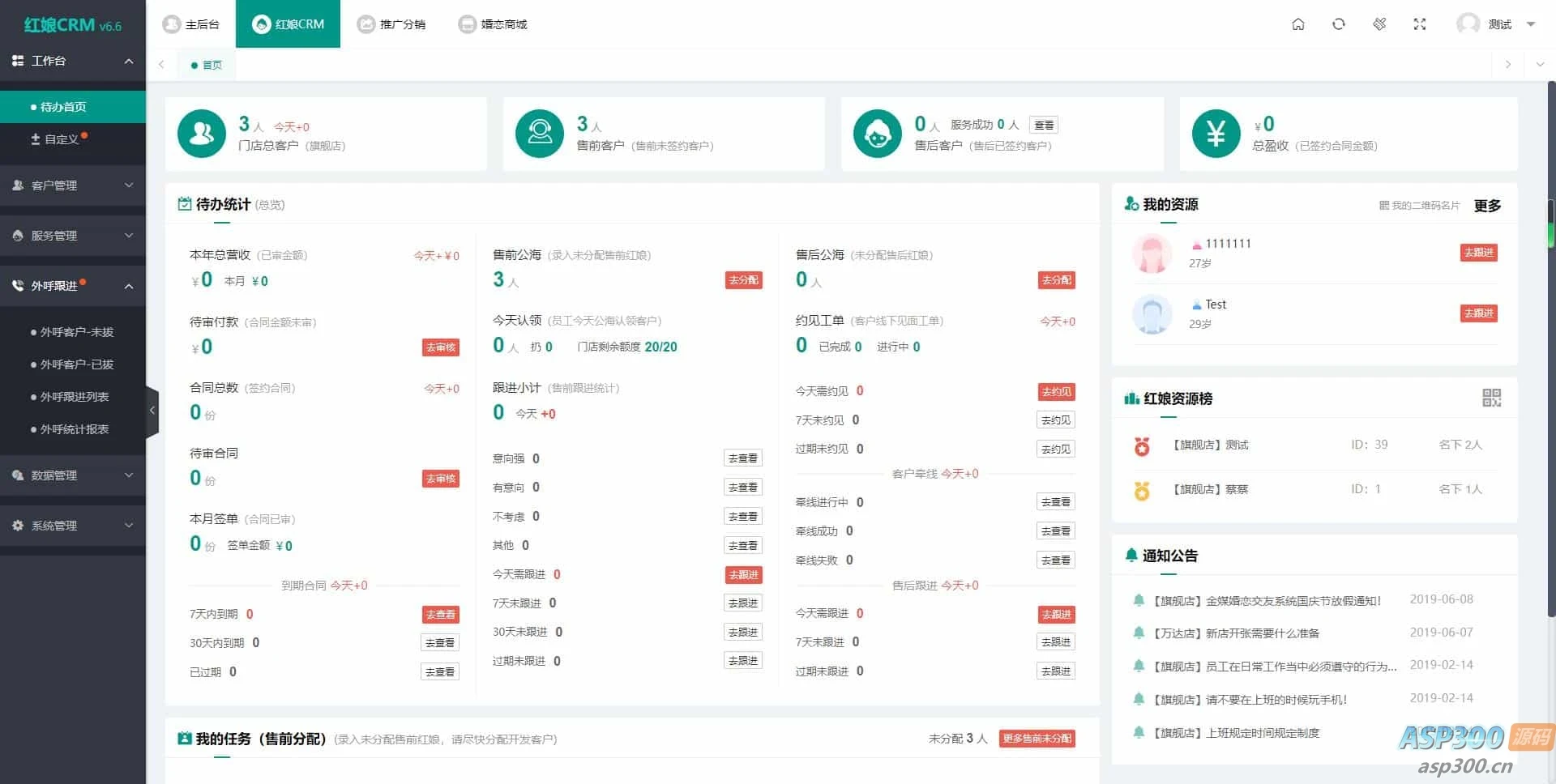
Task: Click the 系统管理 gear icon in sidebar
Action: click(x=18, y=525)
